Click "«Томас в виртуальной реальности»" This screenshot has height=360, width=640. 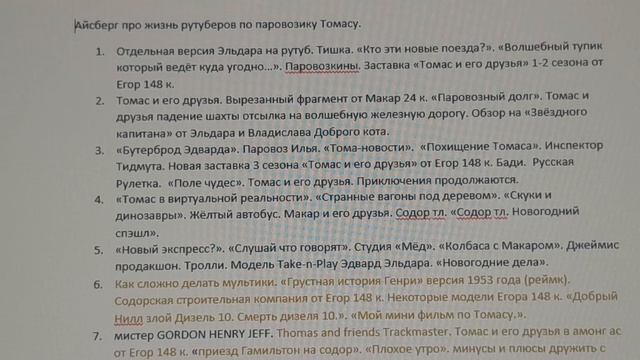[213, 198]
